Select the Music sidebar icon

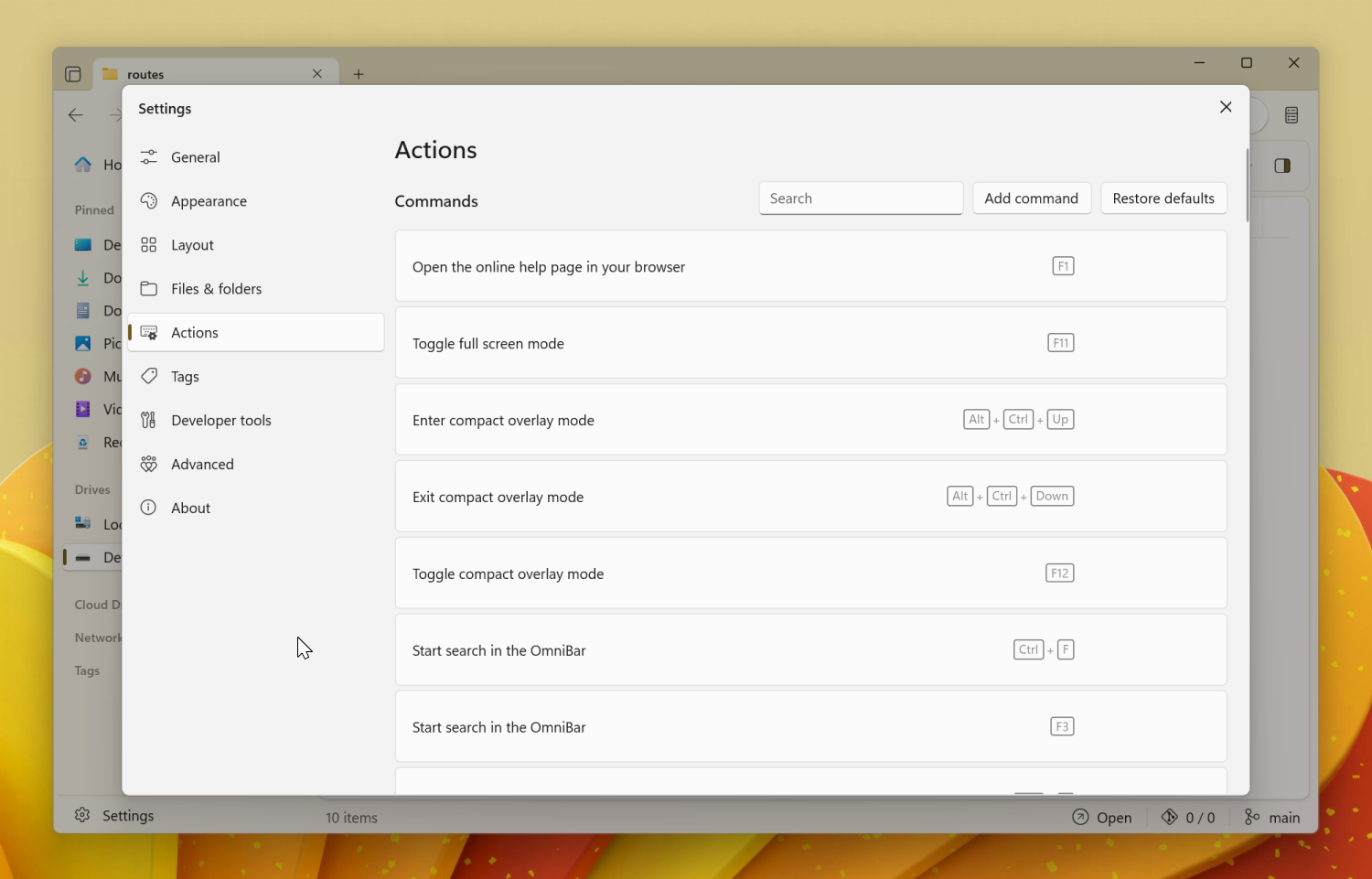pos(82,376)
